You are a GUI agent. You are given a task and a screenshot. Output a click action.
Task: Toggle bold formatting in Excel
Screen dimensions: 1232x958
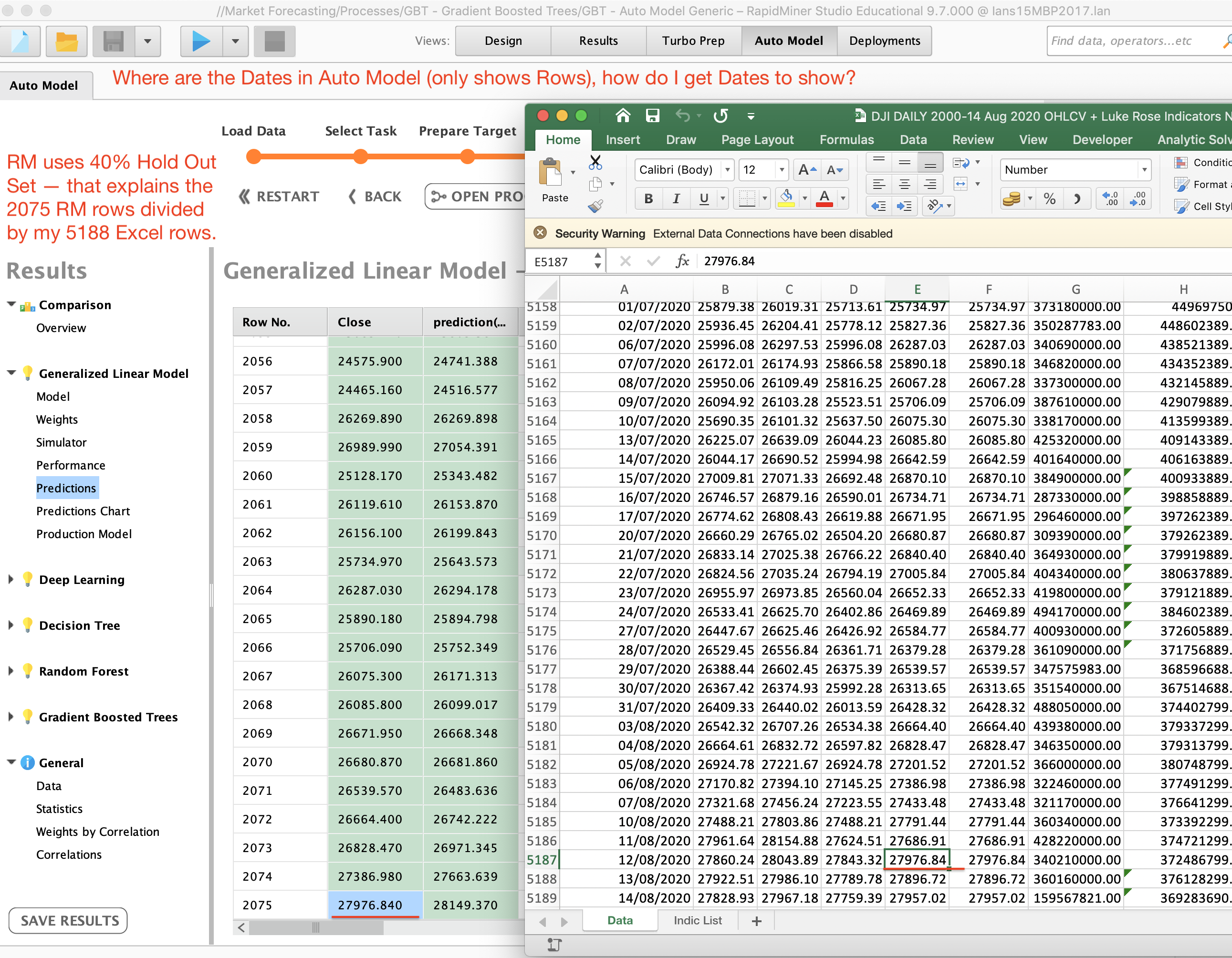coord(649,198)
